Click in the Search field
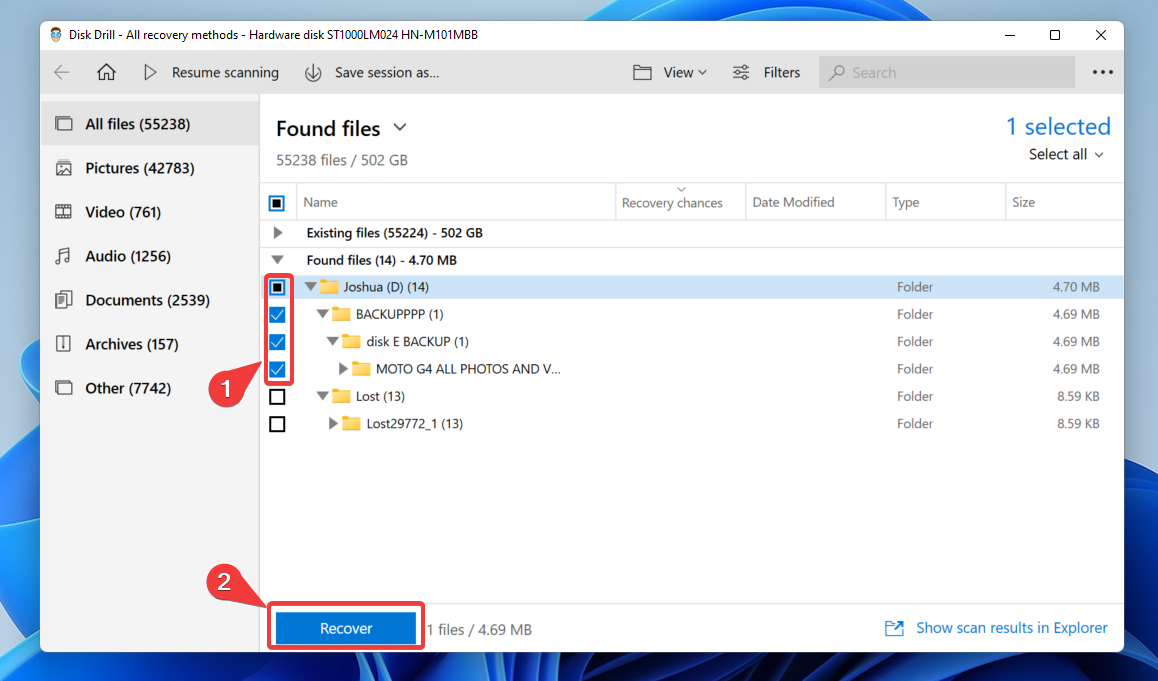This screenshot has width=1158, height=681. point(947,72)
